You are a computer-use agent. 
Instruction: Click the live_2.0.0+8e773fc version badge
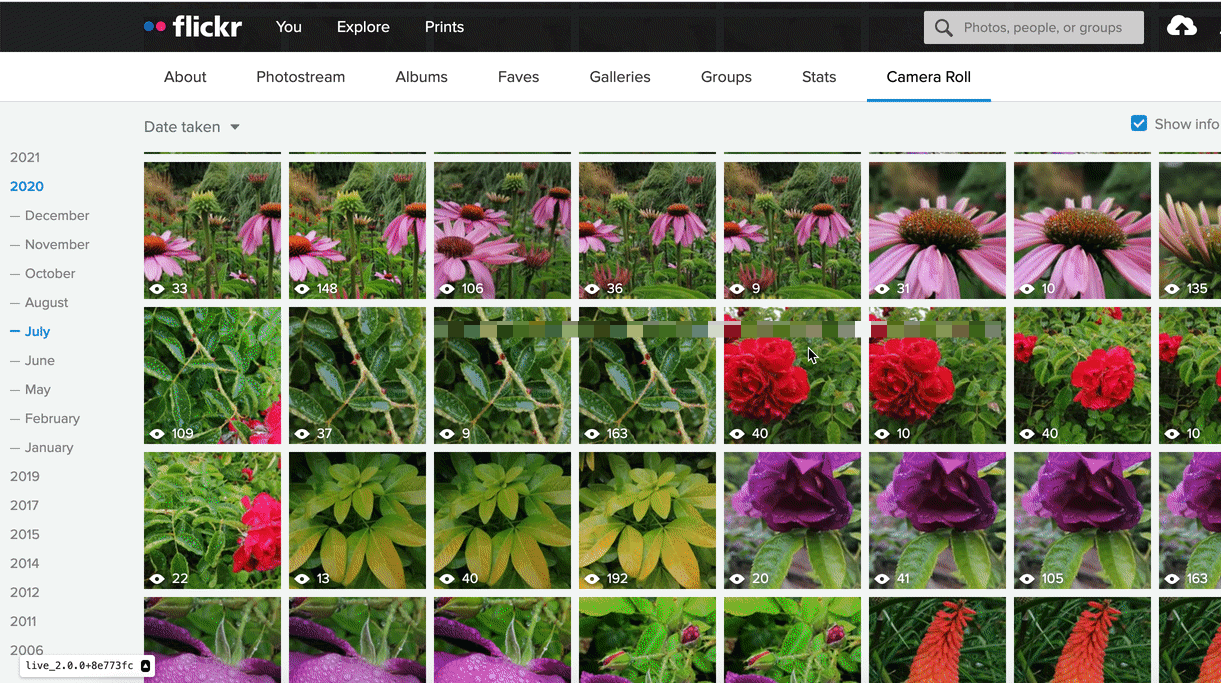click(x=88, y=665)
